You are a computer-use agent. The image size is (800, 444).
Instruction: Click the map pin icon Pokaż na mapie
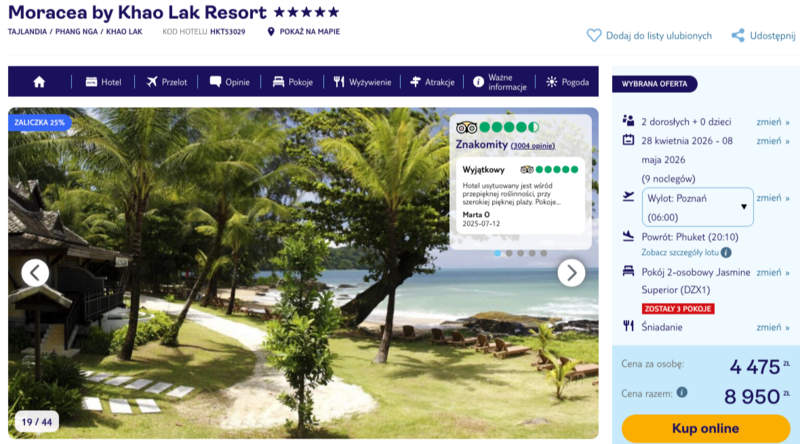point(271,32)
